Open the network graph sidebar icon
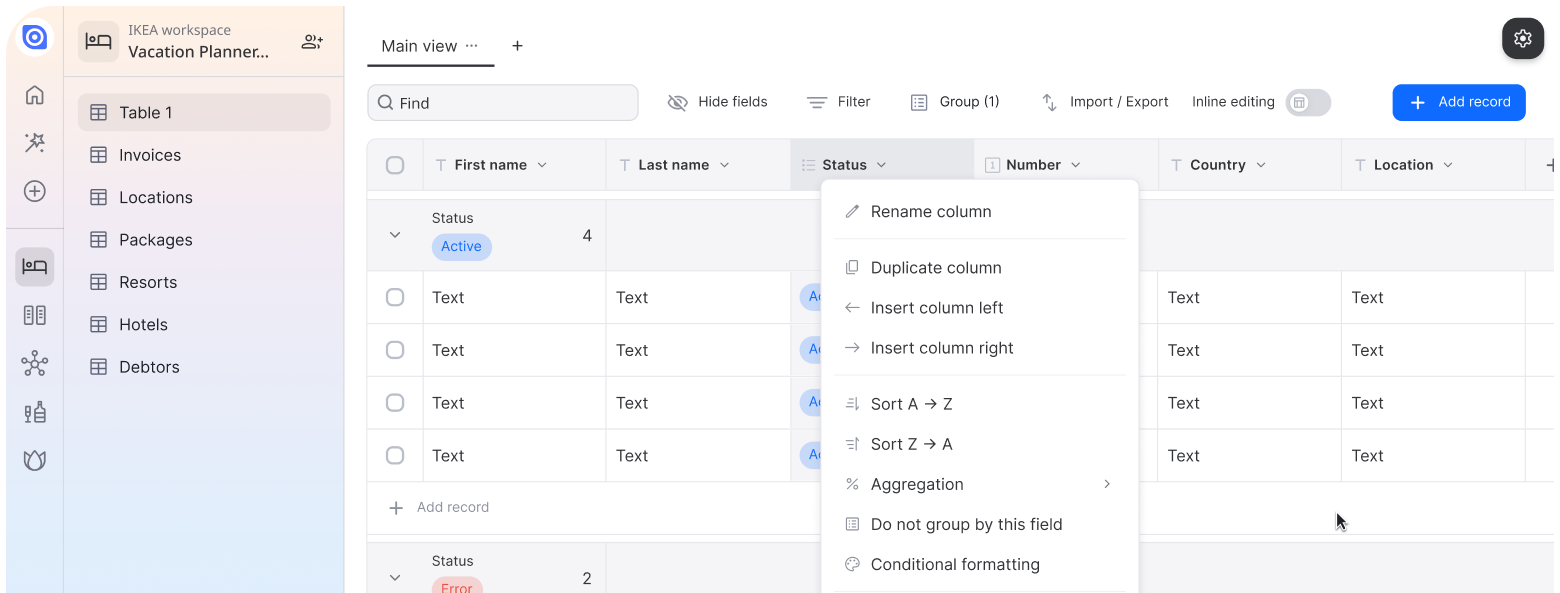The height and width of the screenshot is (593, 1560). tap(35, 364)
